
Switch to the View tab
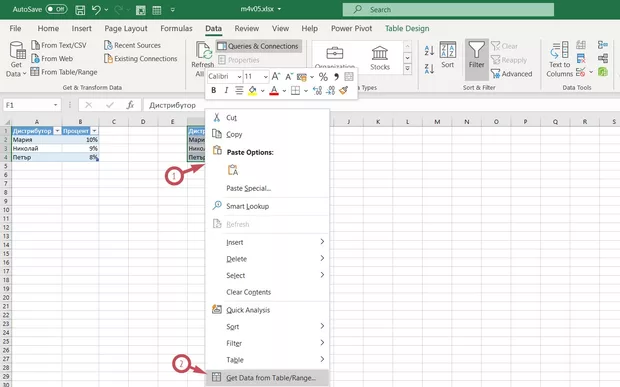pyautogui.click(x=280, y=28)
